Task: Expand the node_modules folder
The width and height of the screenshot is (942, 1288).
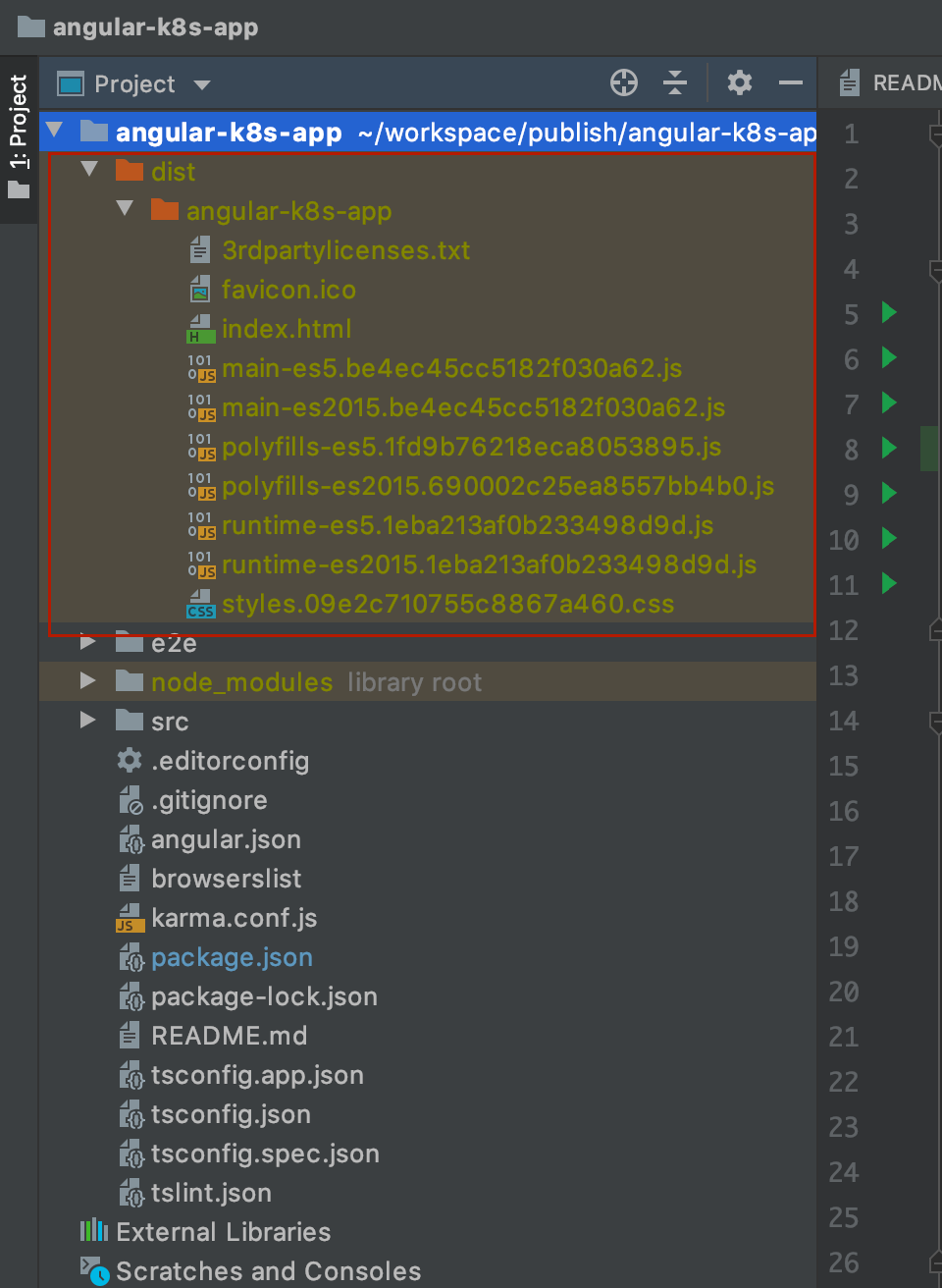Action: click(87, 680)
